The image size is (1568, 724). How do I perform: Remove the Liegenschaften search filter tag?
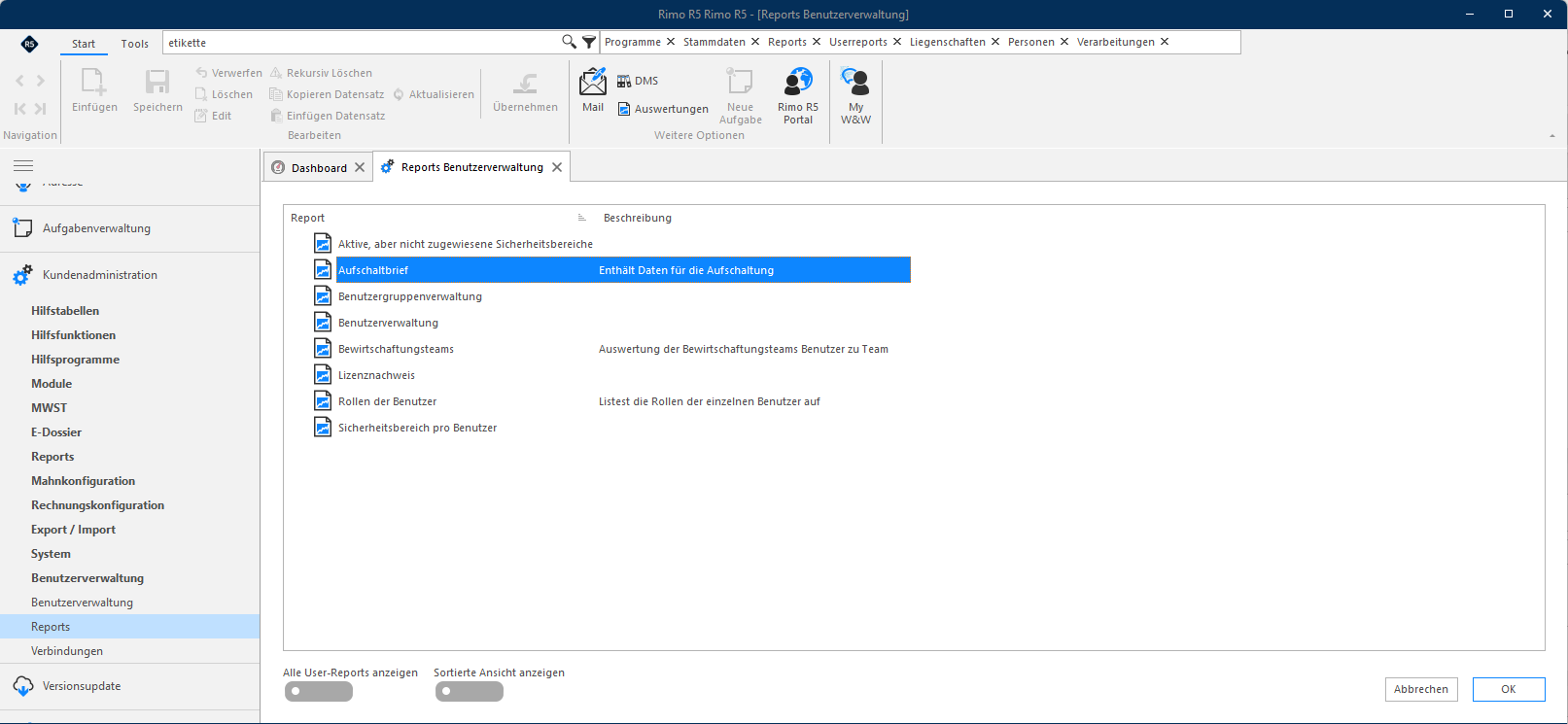click(995, 42)
